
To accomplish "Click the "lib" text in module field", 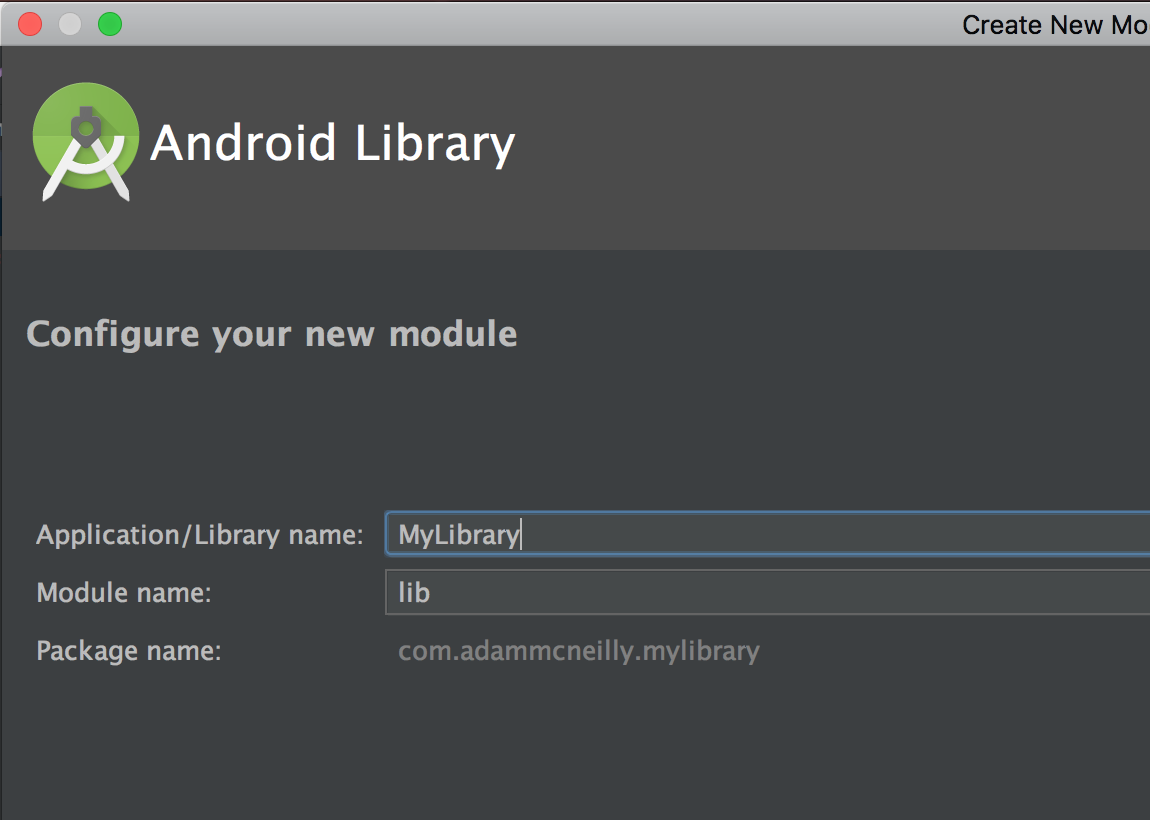I will click(414, 593).
